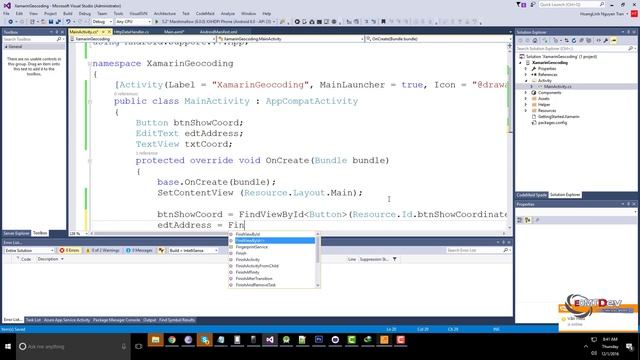Viewport: 640px width, 360px height.
Task: Click the Cortana Ask me anything box
Action: 73,347
